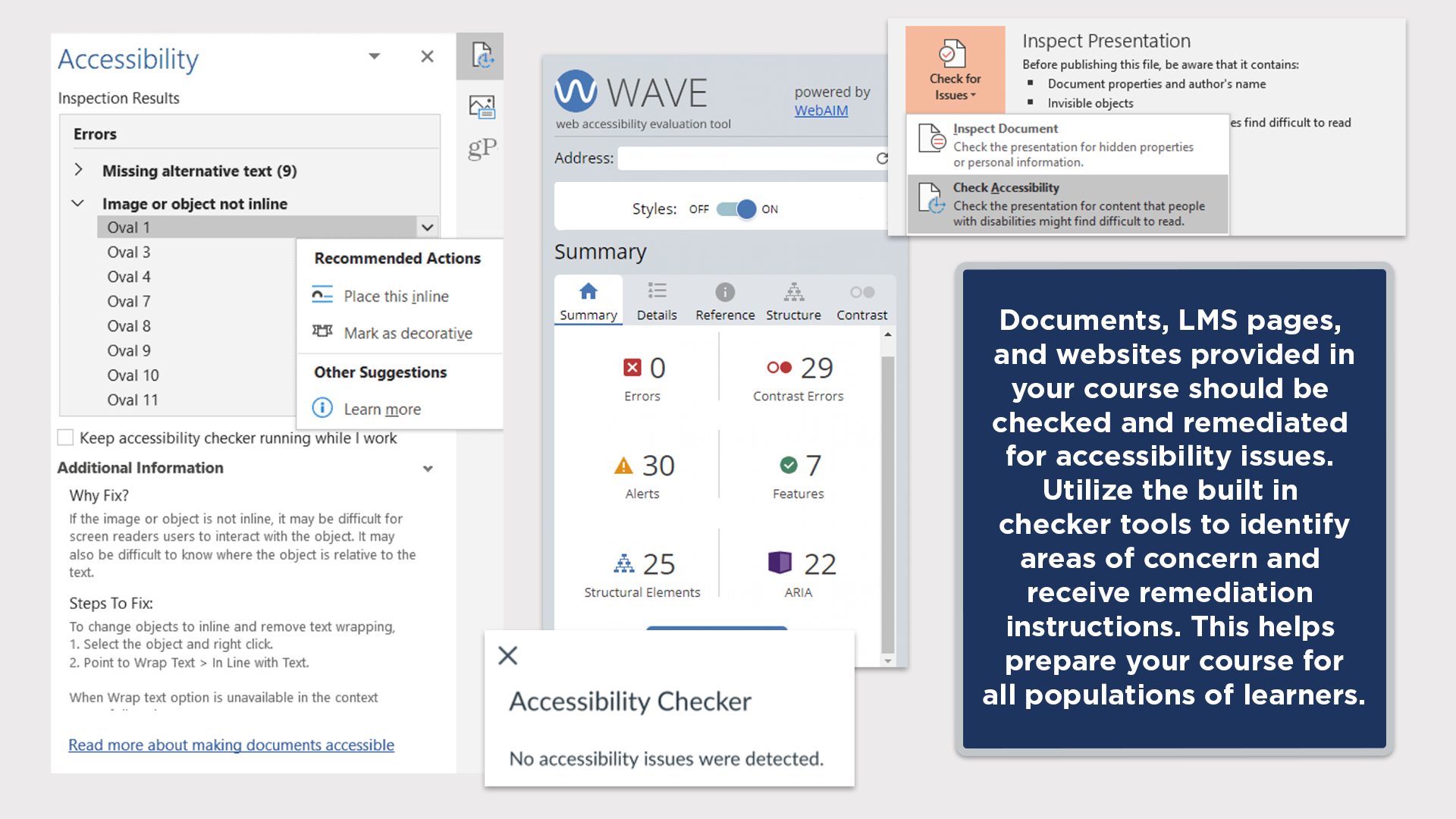Screen dimensions: 1456x819
Task: Open the WebAIM link
Action: click(821, 111)
